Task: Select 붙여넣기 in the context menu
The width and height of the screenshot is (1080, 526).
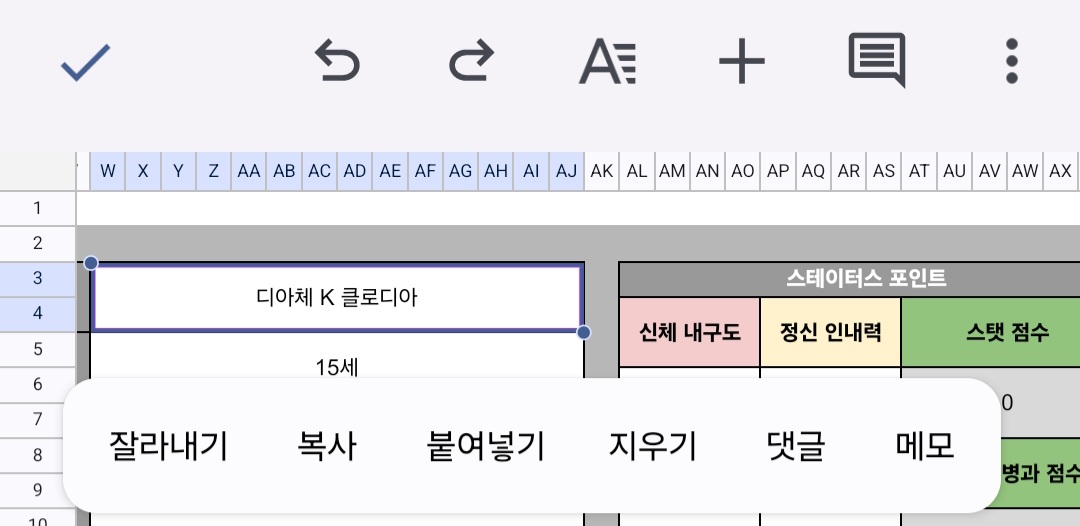Action: coord(486,446)
